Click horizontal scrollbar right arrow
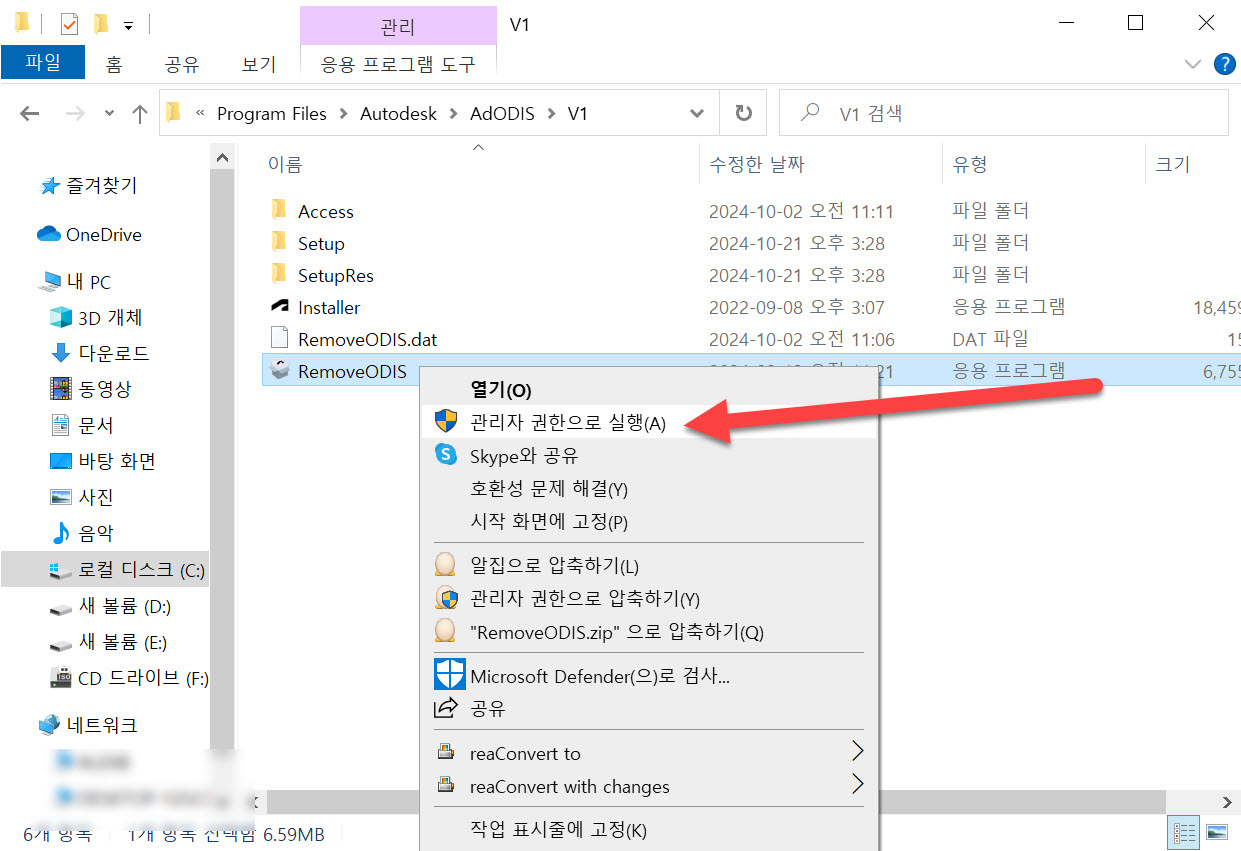This screenshot has height=851, width=1241. [1228, 802]
